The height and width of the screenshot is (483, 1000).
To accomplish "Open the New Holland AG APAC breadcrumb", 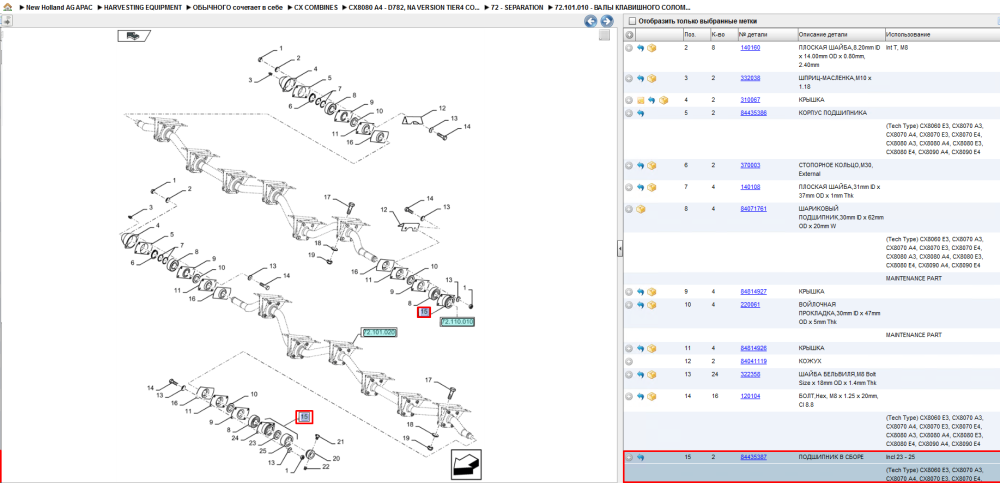I will (x=59, y=8).
